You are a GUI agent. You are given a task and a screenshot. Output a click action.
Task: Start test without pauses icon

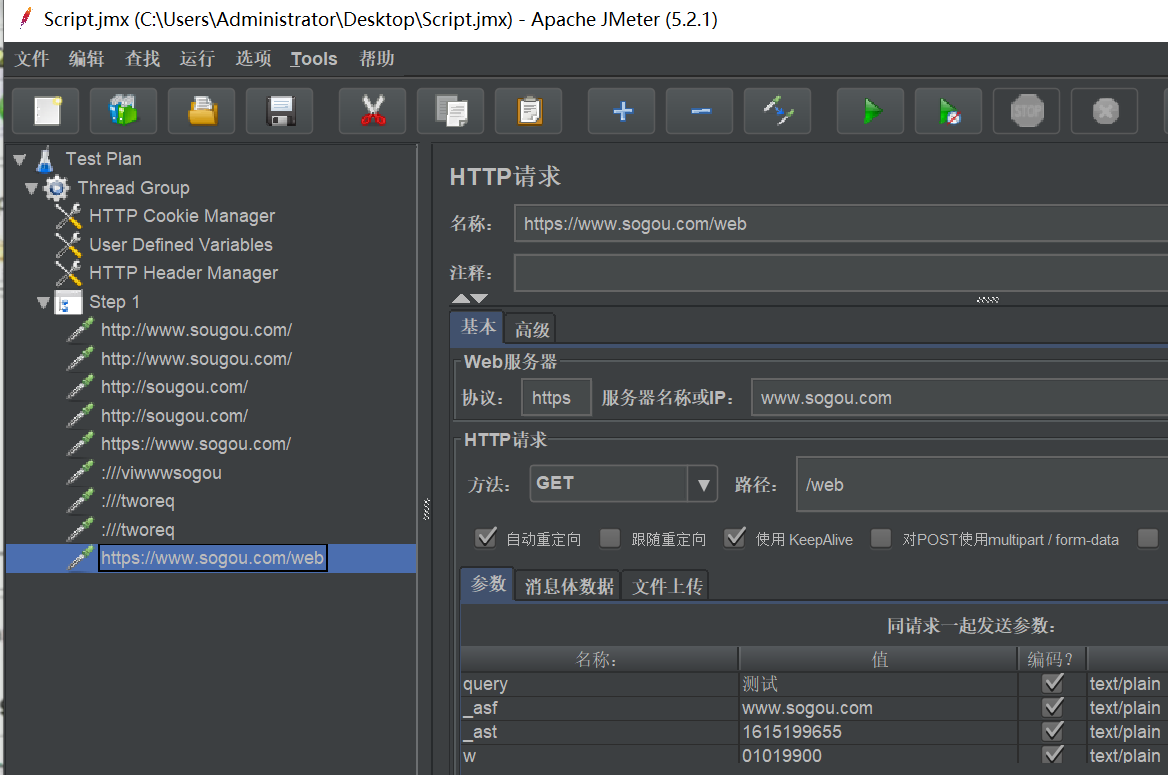click(x=949, y=111)
